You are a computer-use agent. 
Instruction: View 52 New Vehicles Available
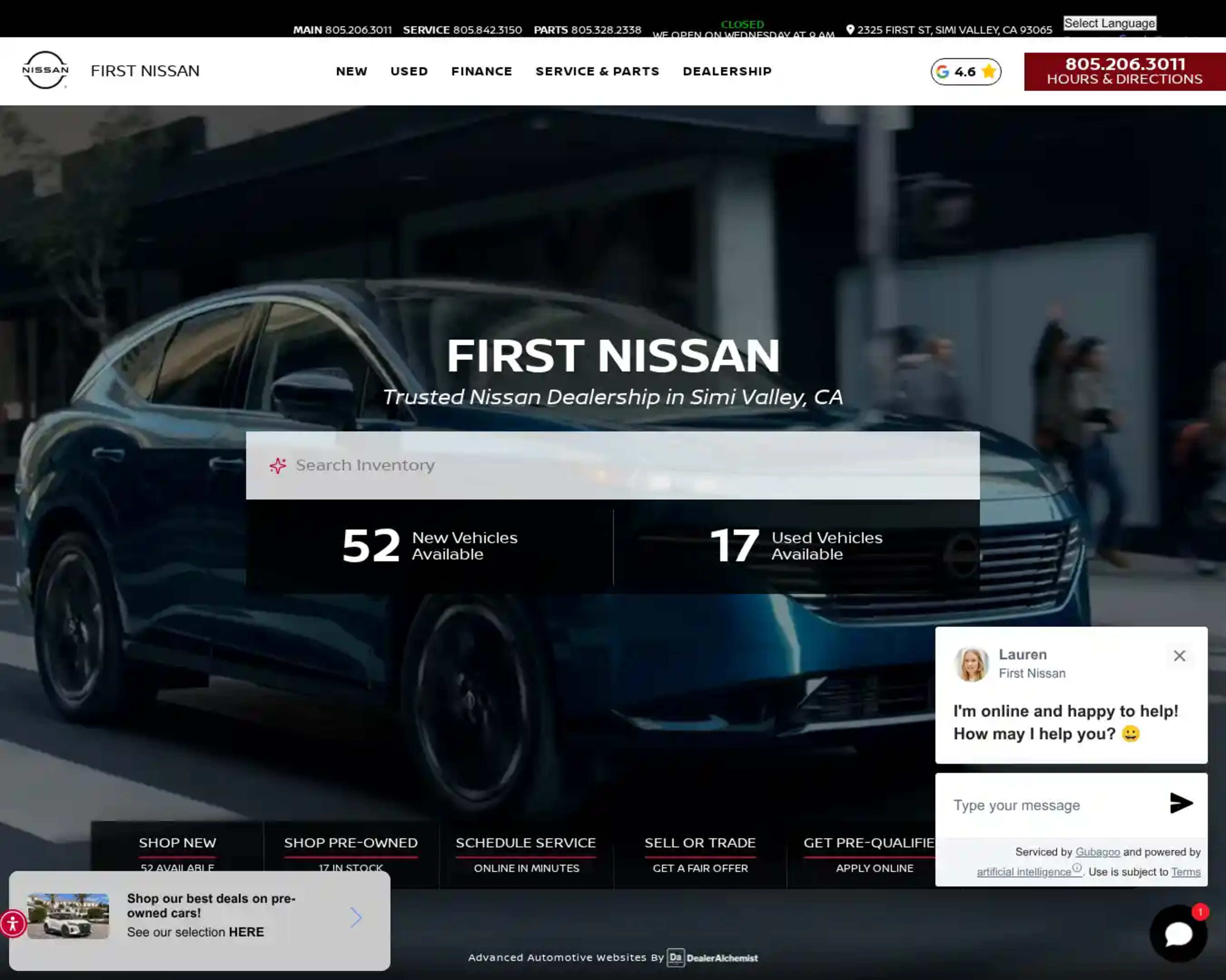429,546
